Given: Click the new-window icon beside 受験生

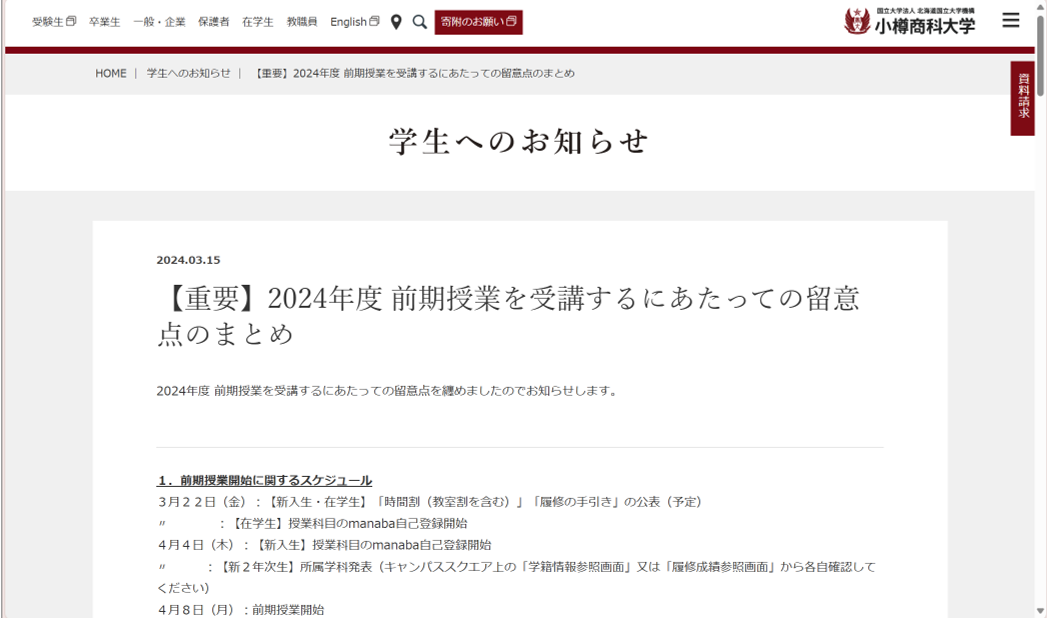Looking at the screenshot, I should [x=71, y=21].
